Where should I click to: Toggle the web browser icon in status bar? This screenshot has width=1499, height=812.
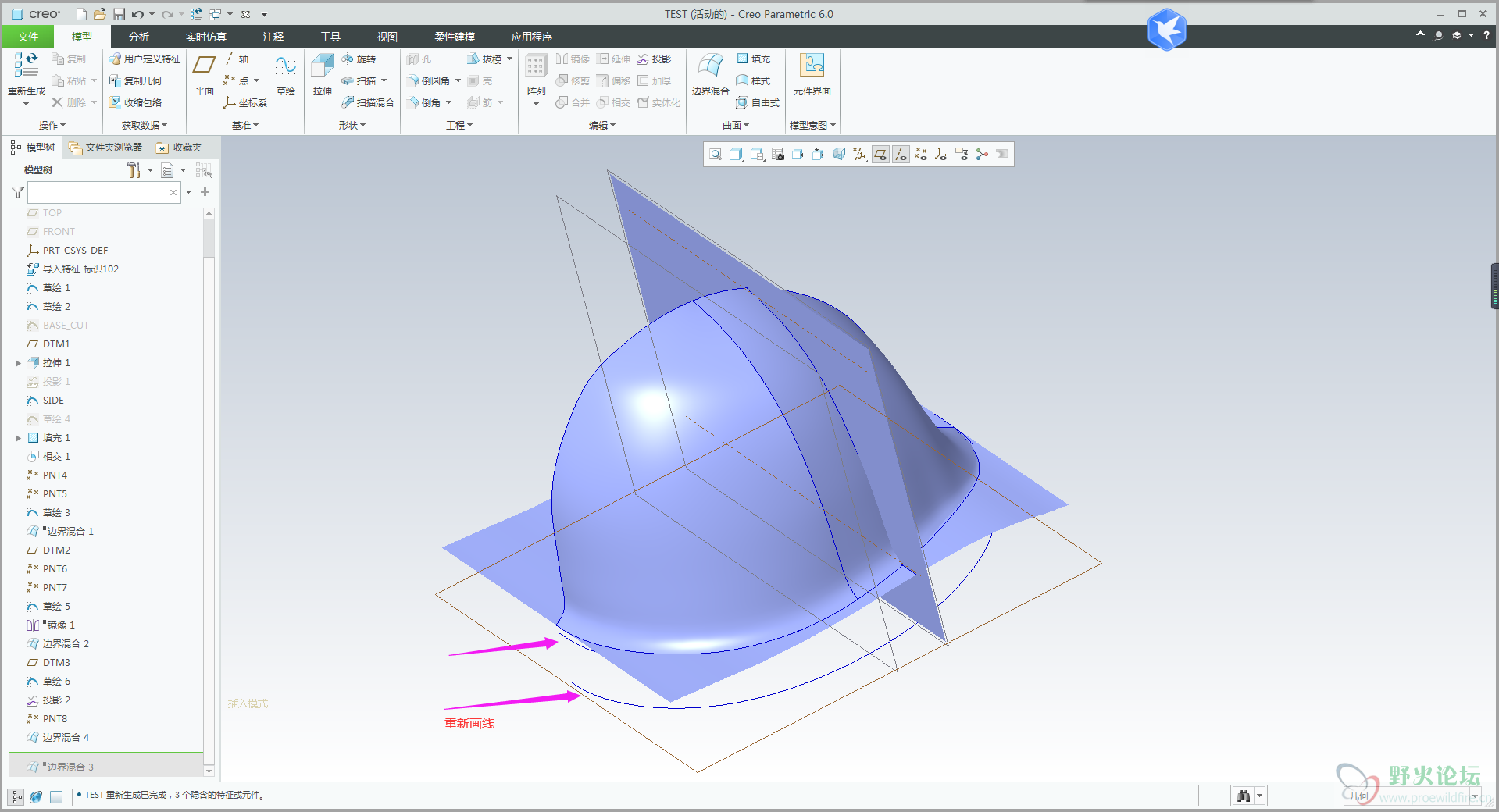tap(36, 796)
